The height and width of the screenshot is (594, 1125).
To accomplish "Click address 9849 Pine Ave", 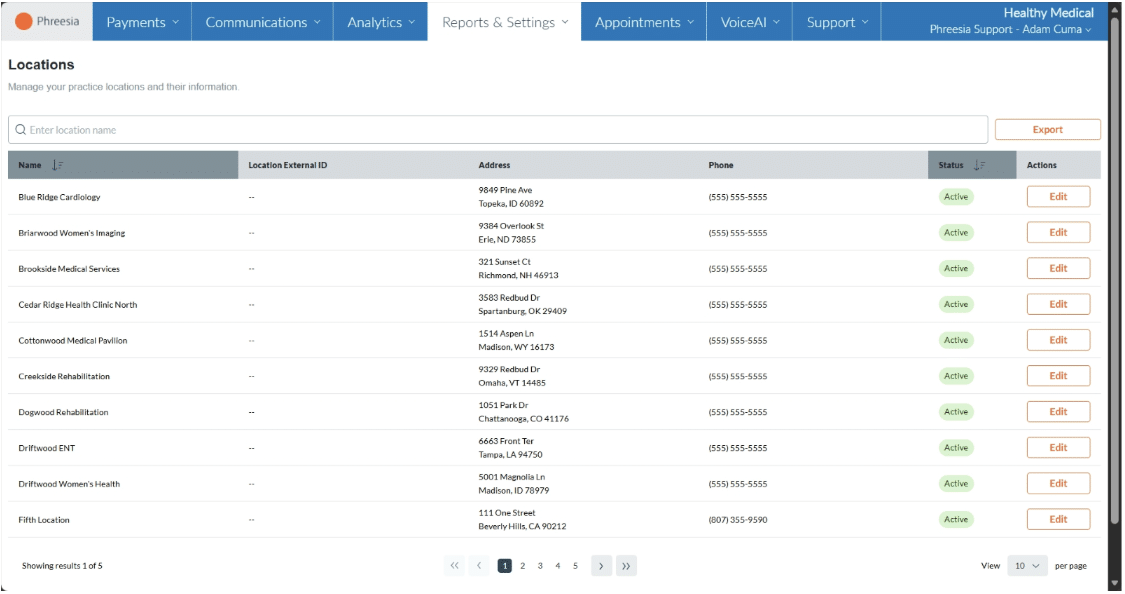I will (x=505, y=190).
